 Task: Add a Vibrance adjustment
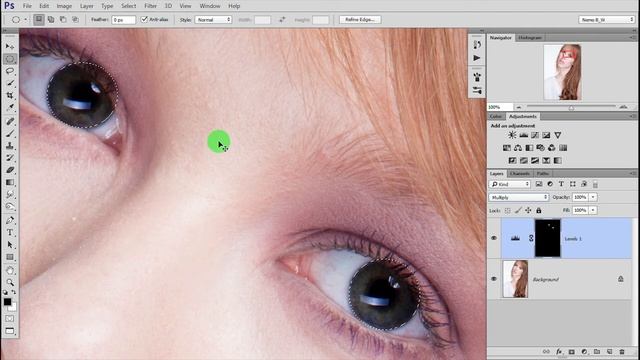click(558, 135)
